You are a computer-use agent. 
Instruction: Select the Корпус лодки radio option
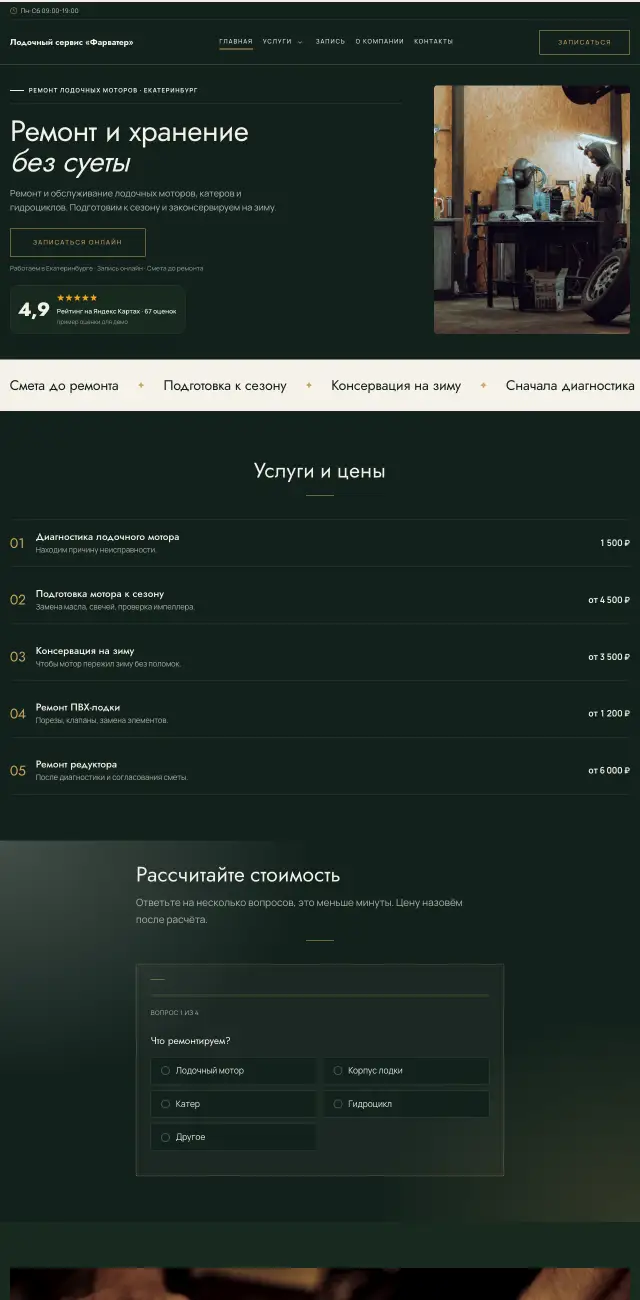click(406, 1070)
